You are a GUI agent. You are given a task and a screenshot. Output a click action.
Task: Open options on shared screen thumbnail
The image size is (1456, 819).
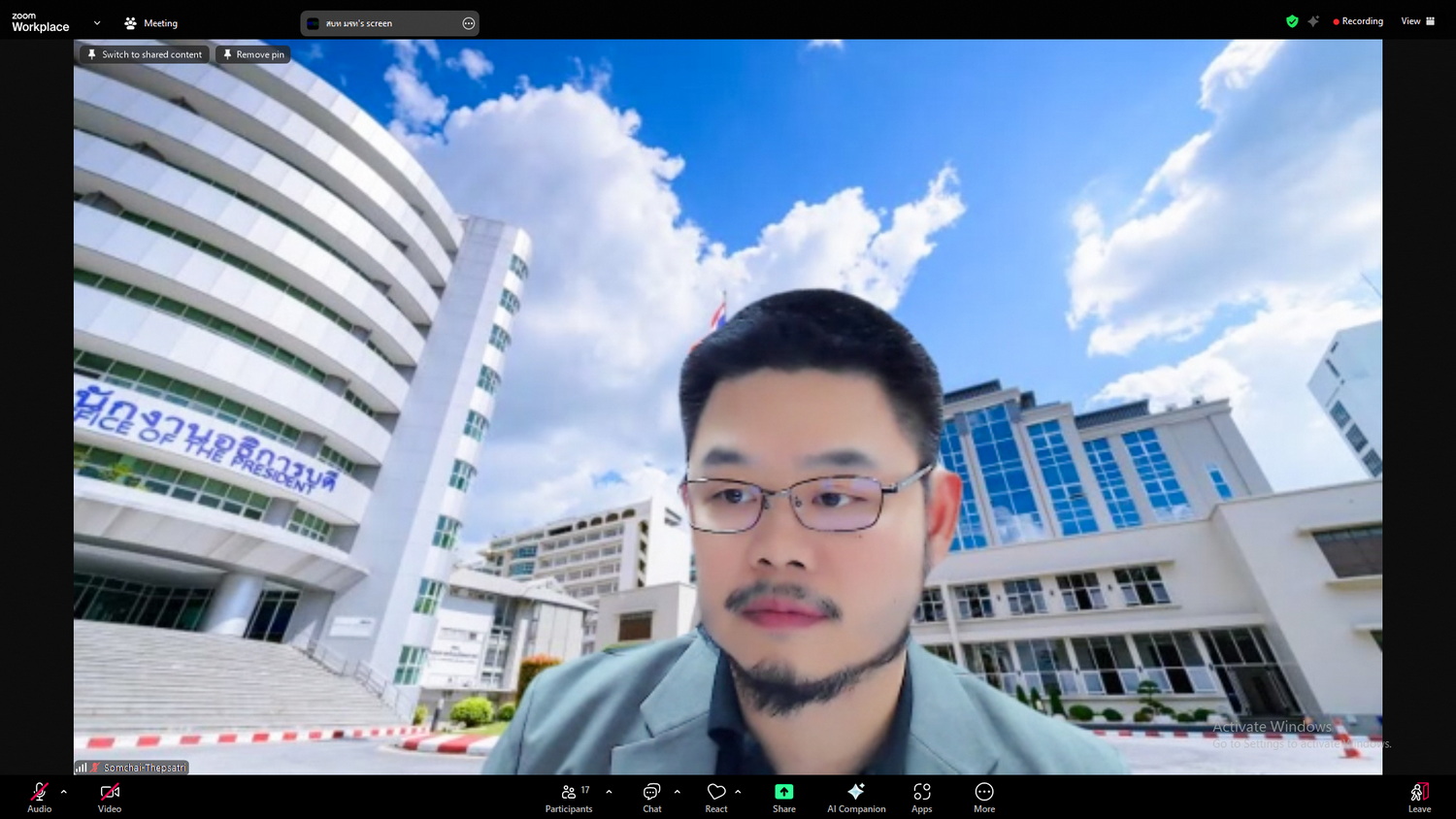(x=469, y=23)
